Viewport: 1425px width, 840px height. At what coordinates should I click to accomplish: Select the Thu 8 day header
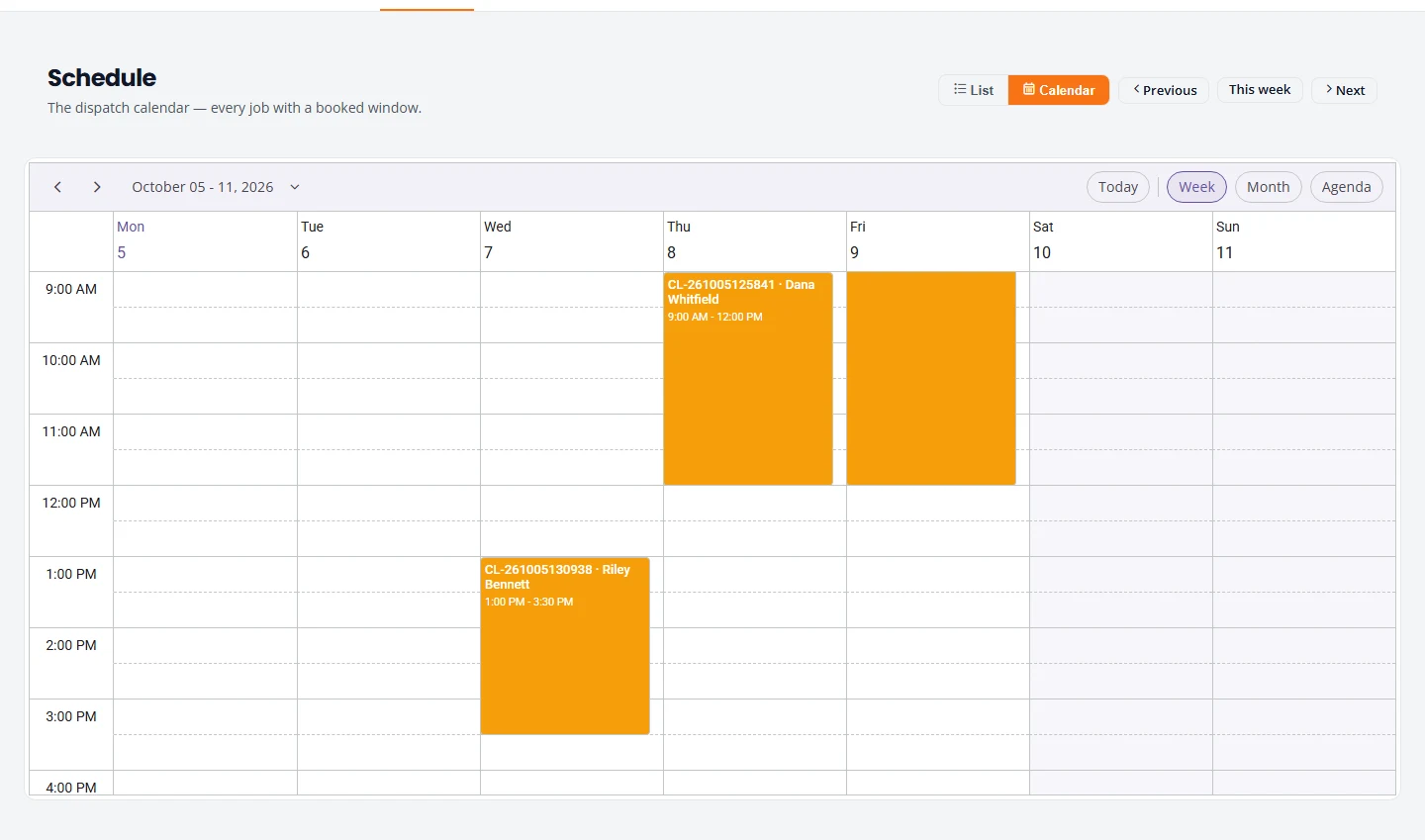pos(755,240)
